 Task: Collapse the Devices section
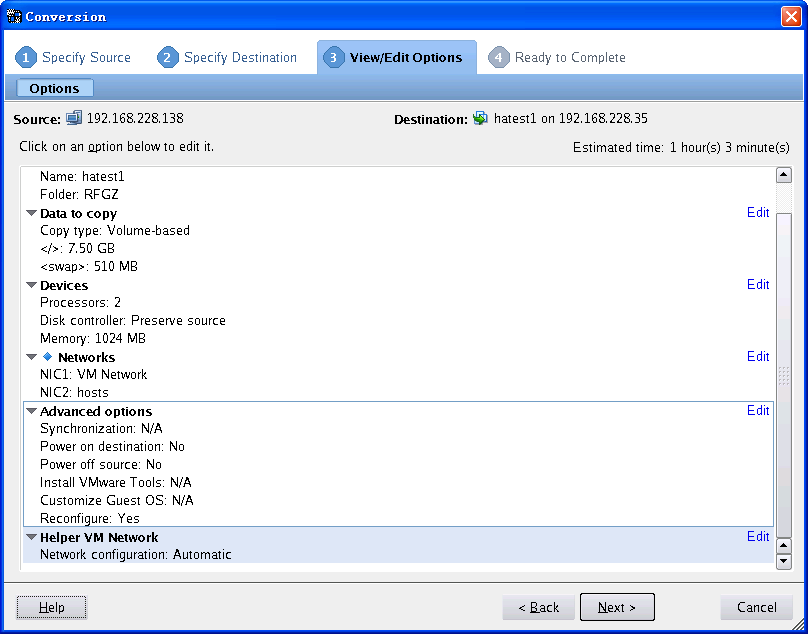tap(31, 286)
